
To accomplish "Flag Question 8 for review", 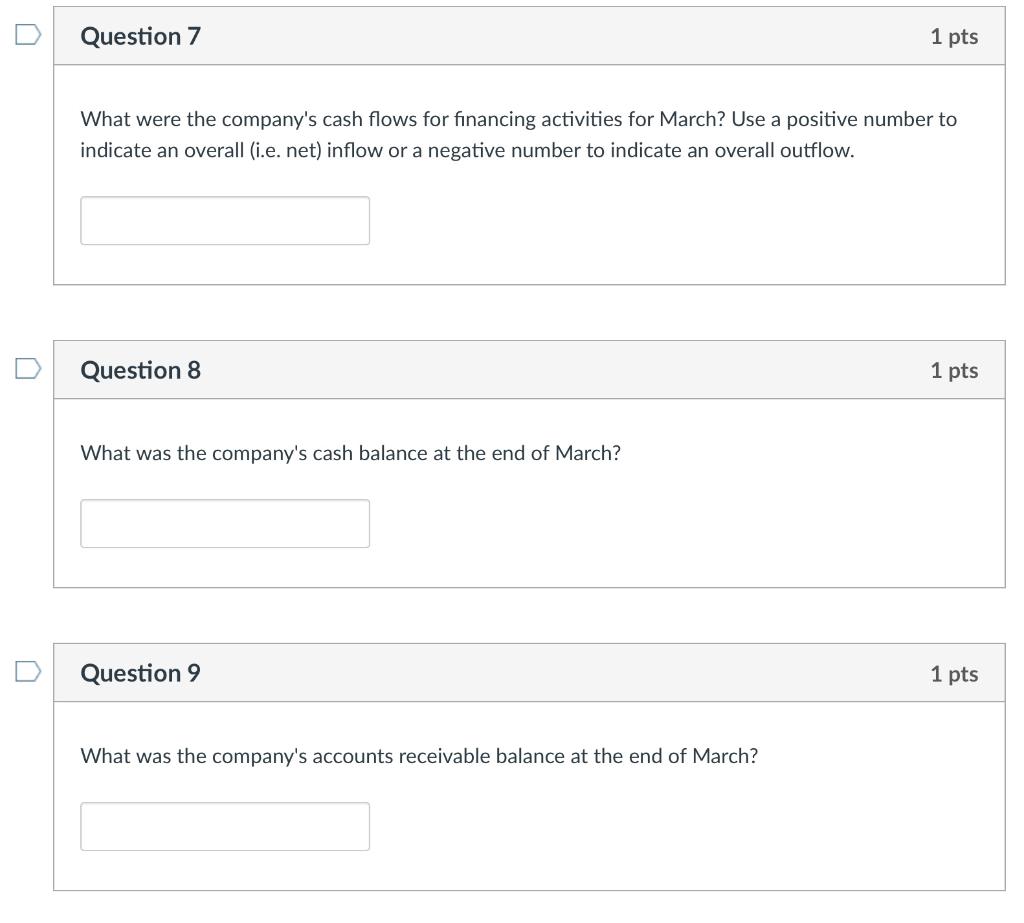I will pyautogui.click(x=27, y=370).
